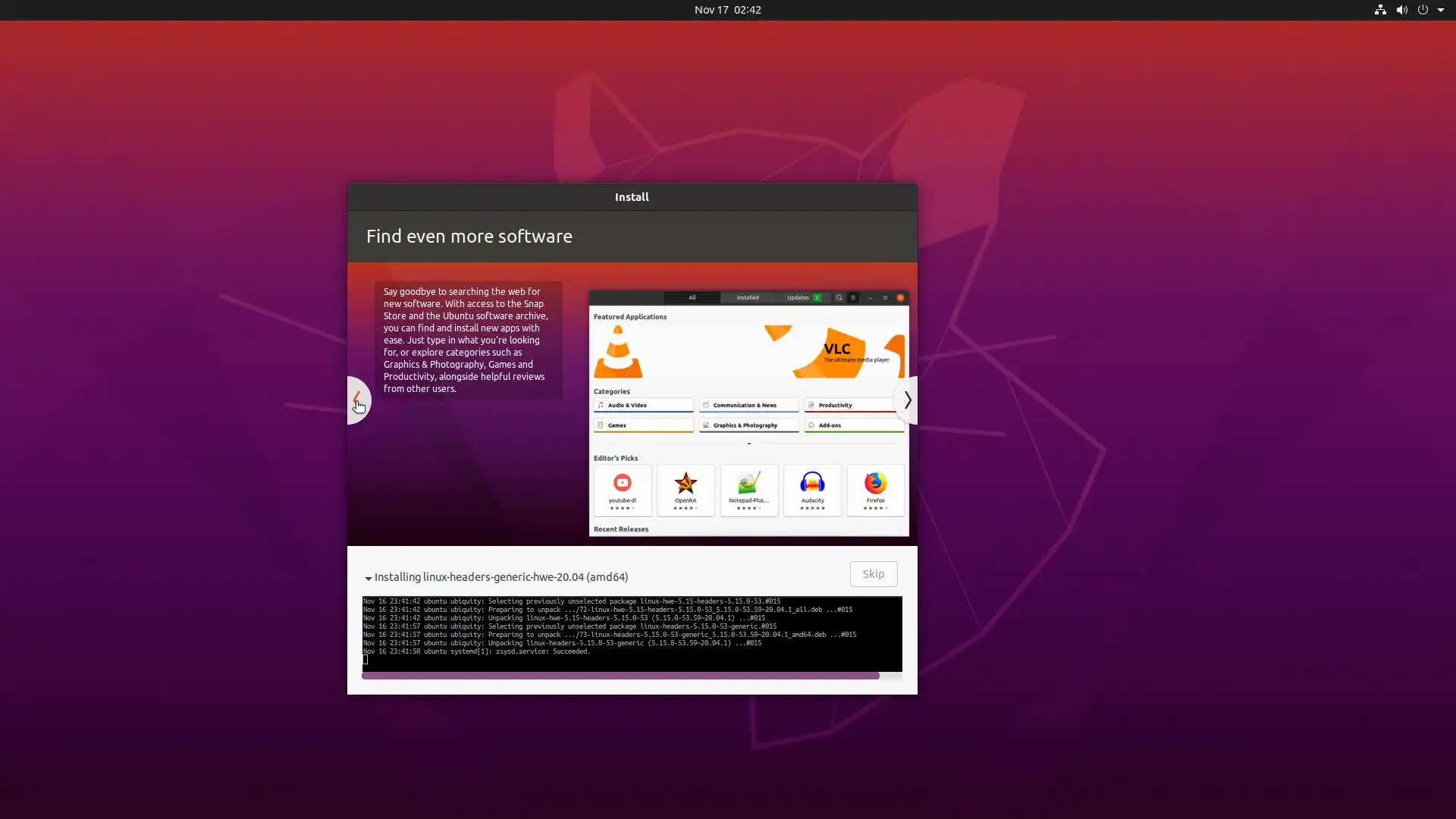1456x819 pixels.
Task: Expand more categories arrow in the screenshot
Action: point(749,444)
